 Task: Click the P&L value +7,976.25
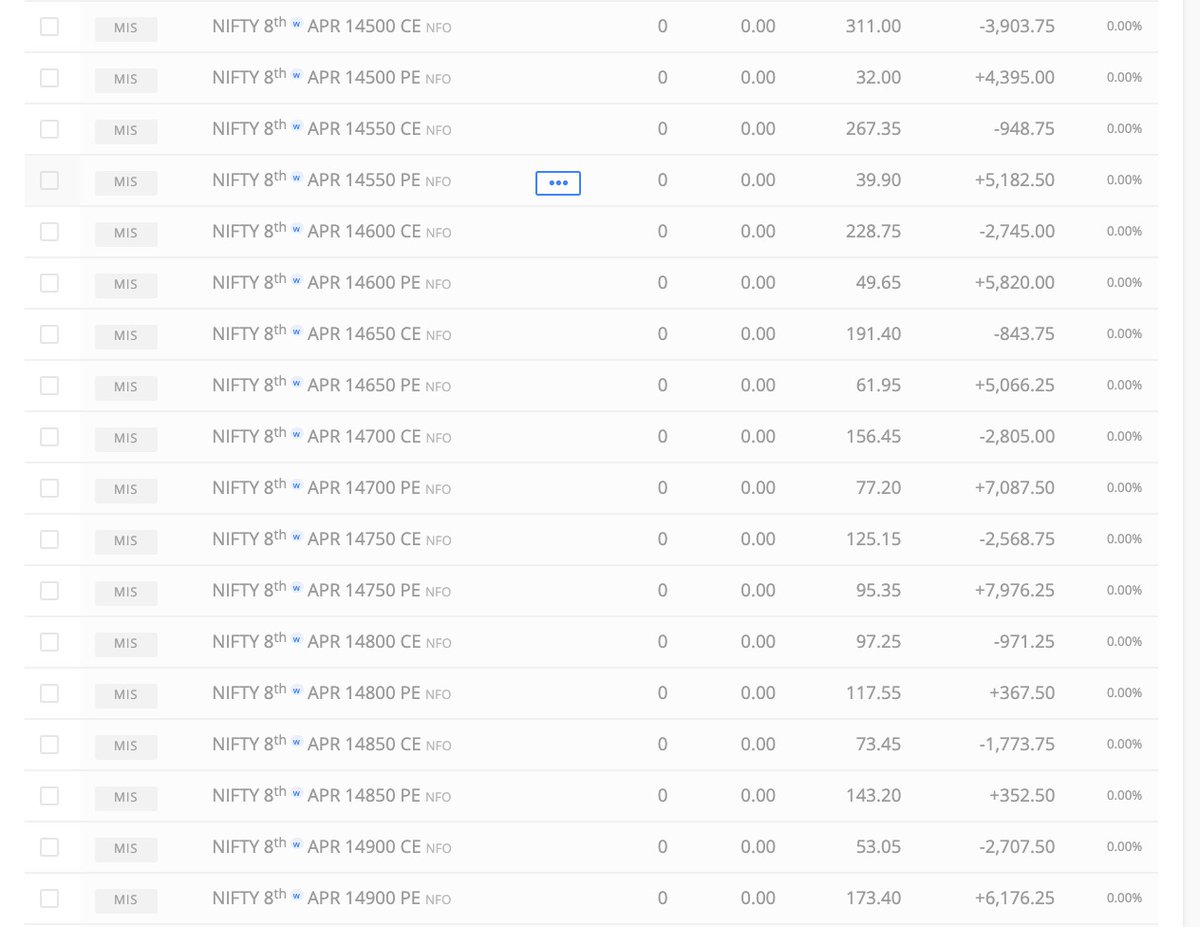tap(1014, 591)
